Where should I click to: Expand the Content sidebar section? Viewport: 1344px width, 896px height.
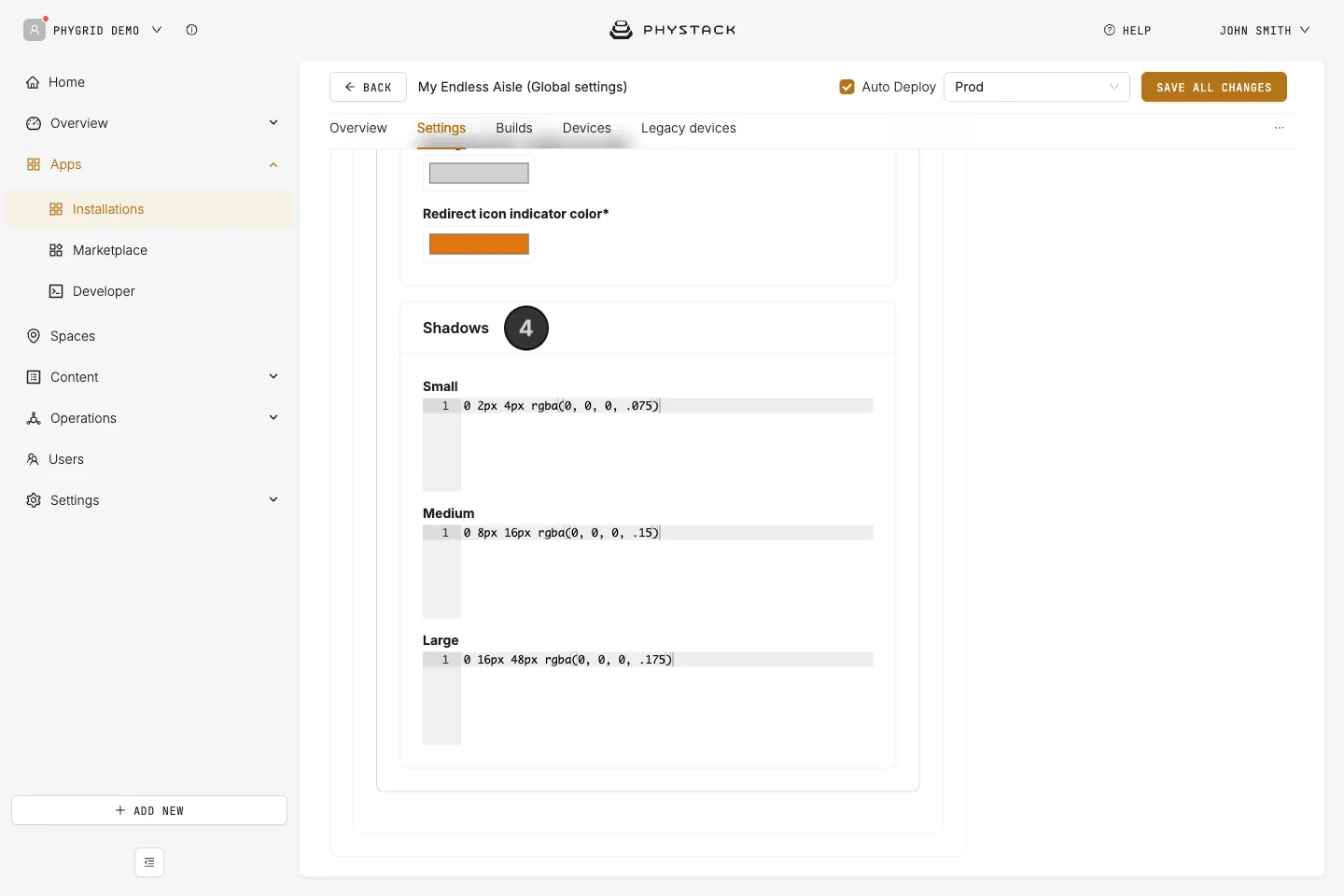point(273,376)
